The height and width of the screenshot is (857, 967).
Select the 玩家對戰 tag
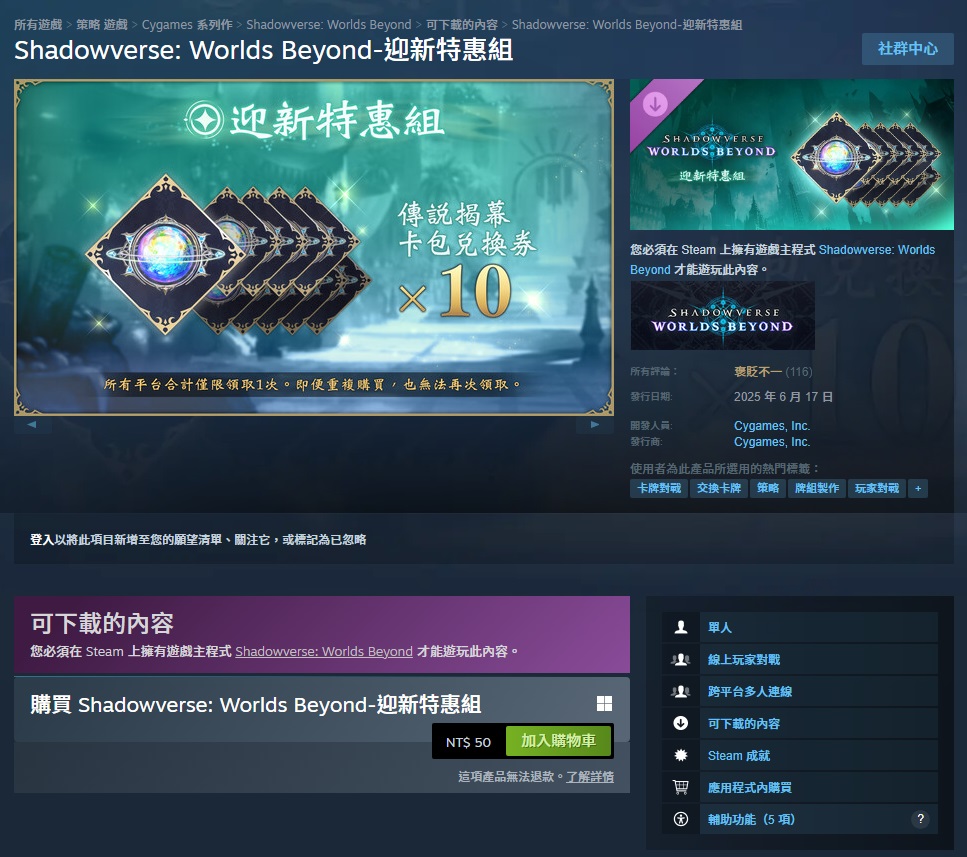pos(876,488)
